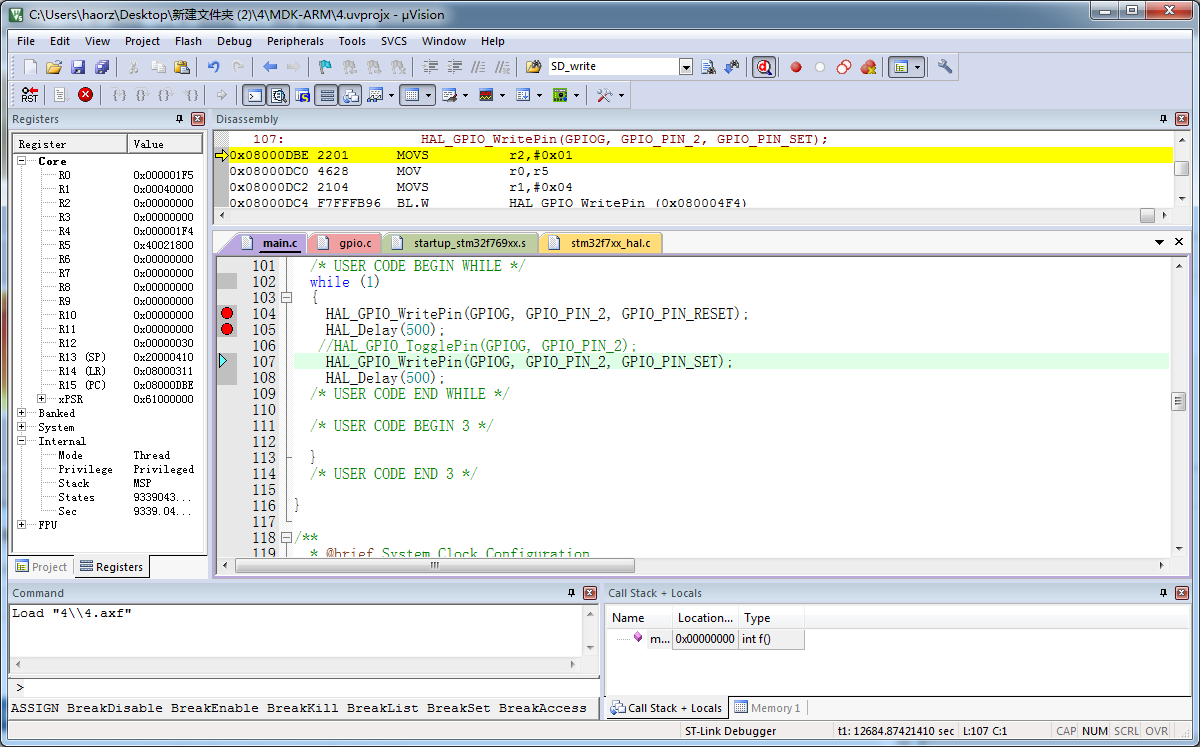
Task: Save the current file
Action: pos(78,67)
